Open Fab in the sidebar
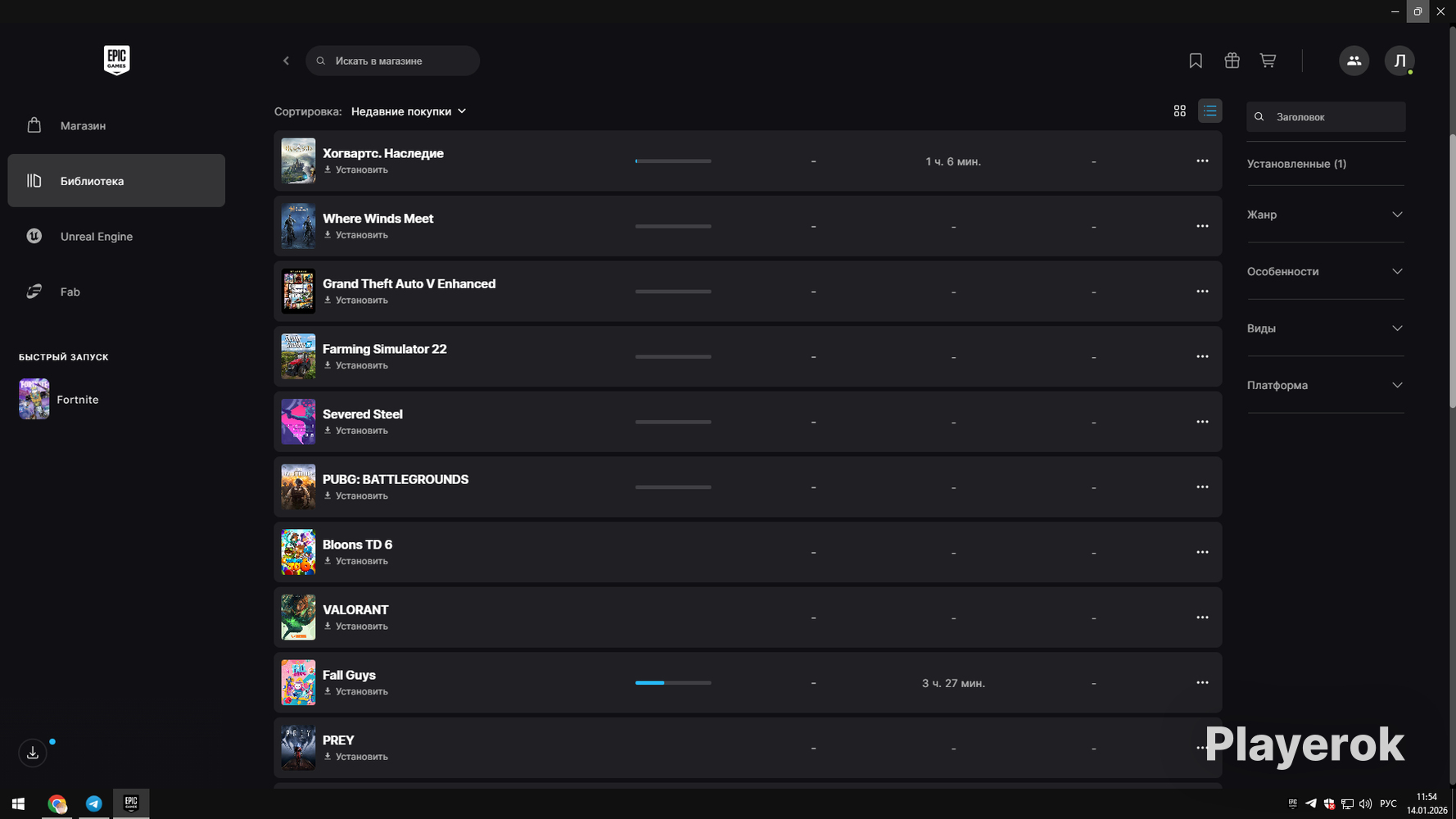The width and height of the screenshot is (1456, 819). [116, 292]
